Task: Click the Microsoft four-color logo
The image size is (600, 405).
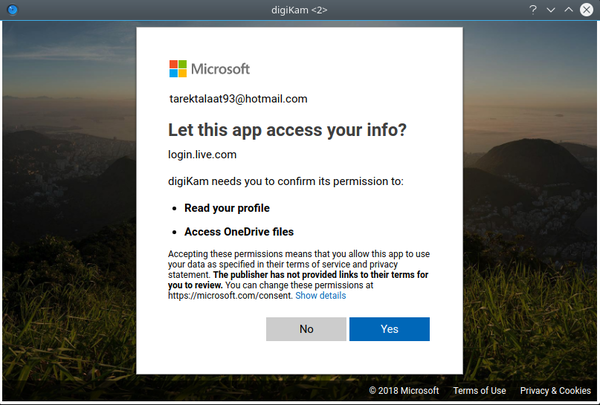Action: [x=178, y=69]
